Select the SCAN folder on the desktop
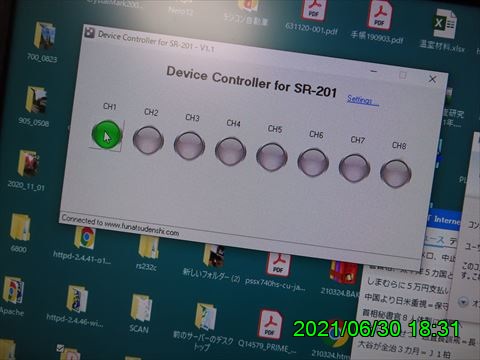 coord(141,308)
